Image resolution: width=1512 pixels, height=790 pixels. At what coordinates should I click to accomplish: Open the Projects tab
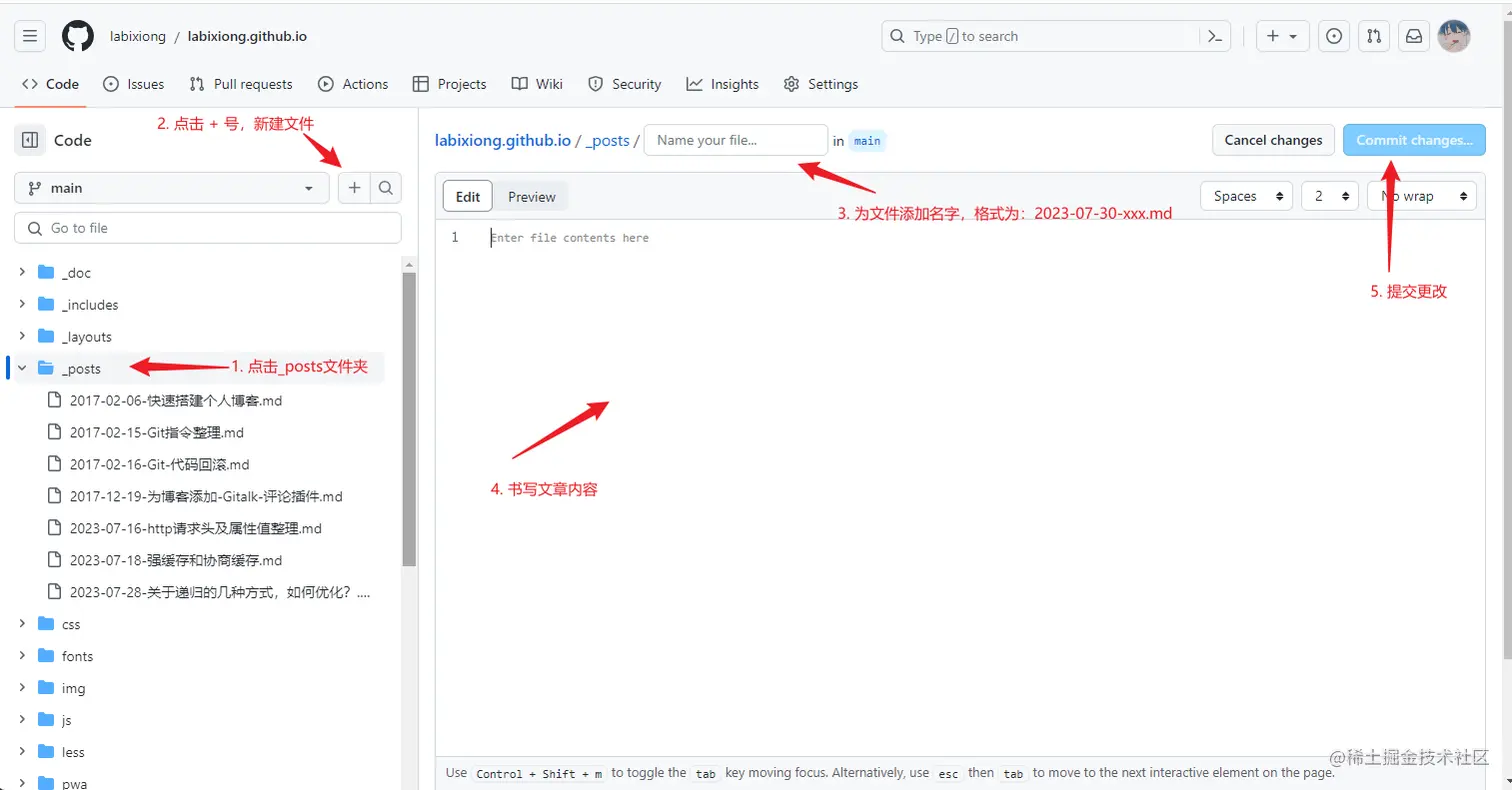[x=449, y=84]
